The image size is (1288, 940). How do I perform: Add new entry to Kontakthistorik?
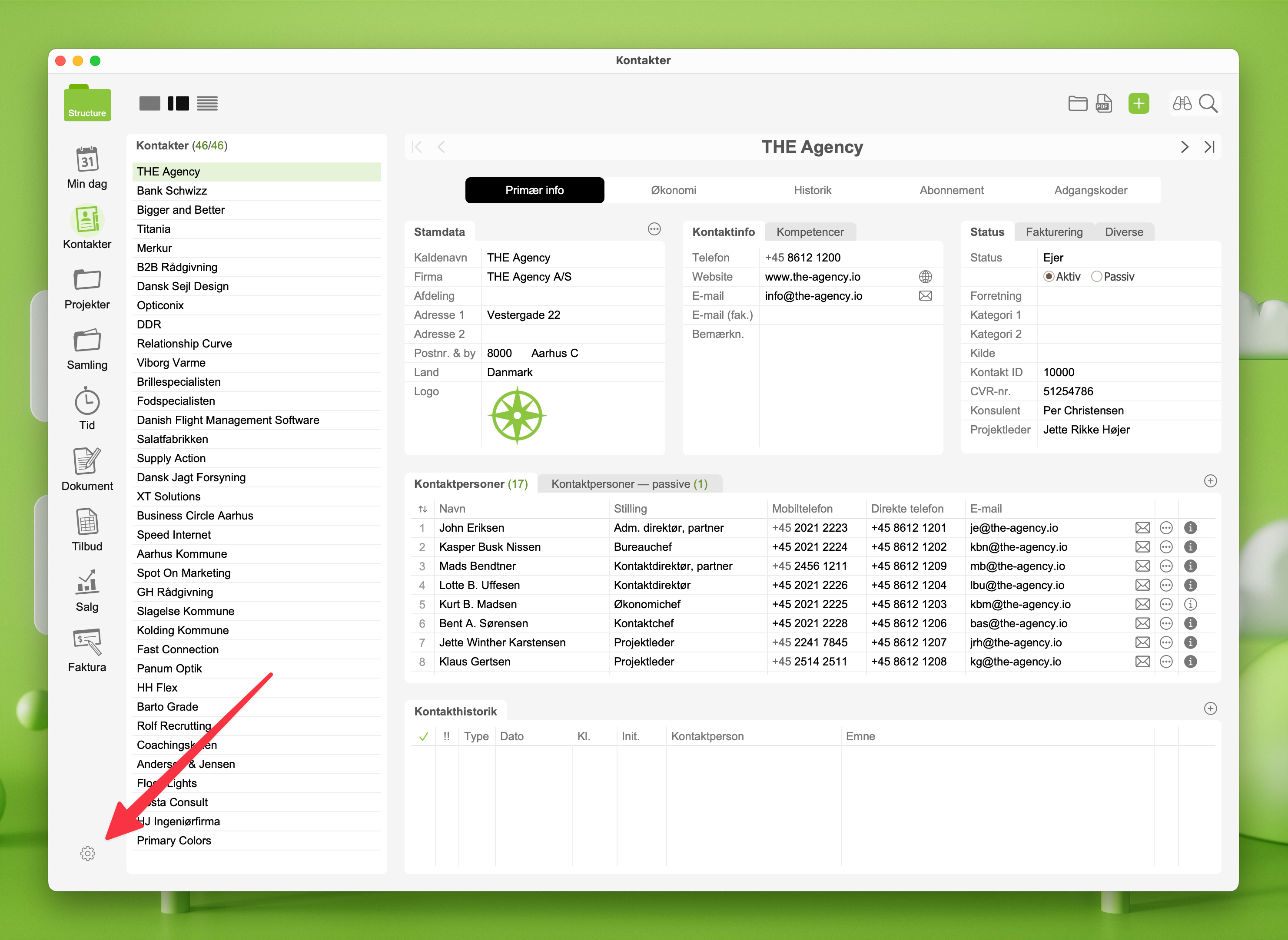(x=1210, y=708)
